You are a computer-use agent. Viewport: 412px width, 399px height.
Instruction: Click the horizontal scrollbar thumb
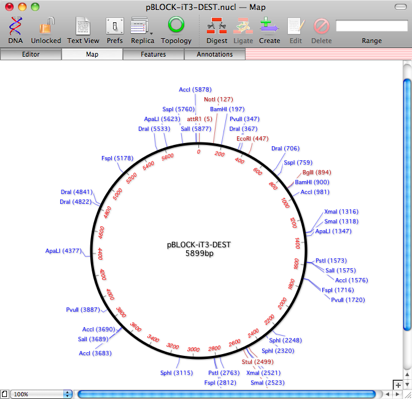pos(227,394)
